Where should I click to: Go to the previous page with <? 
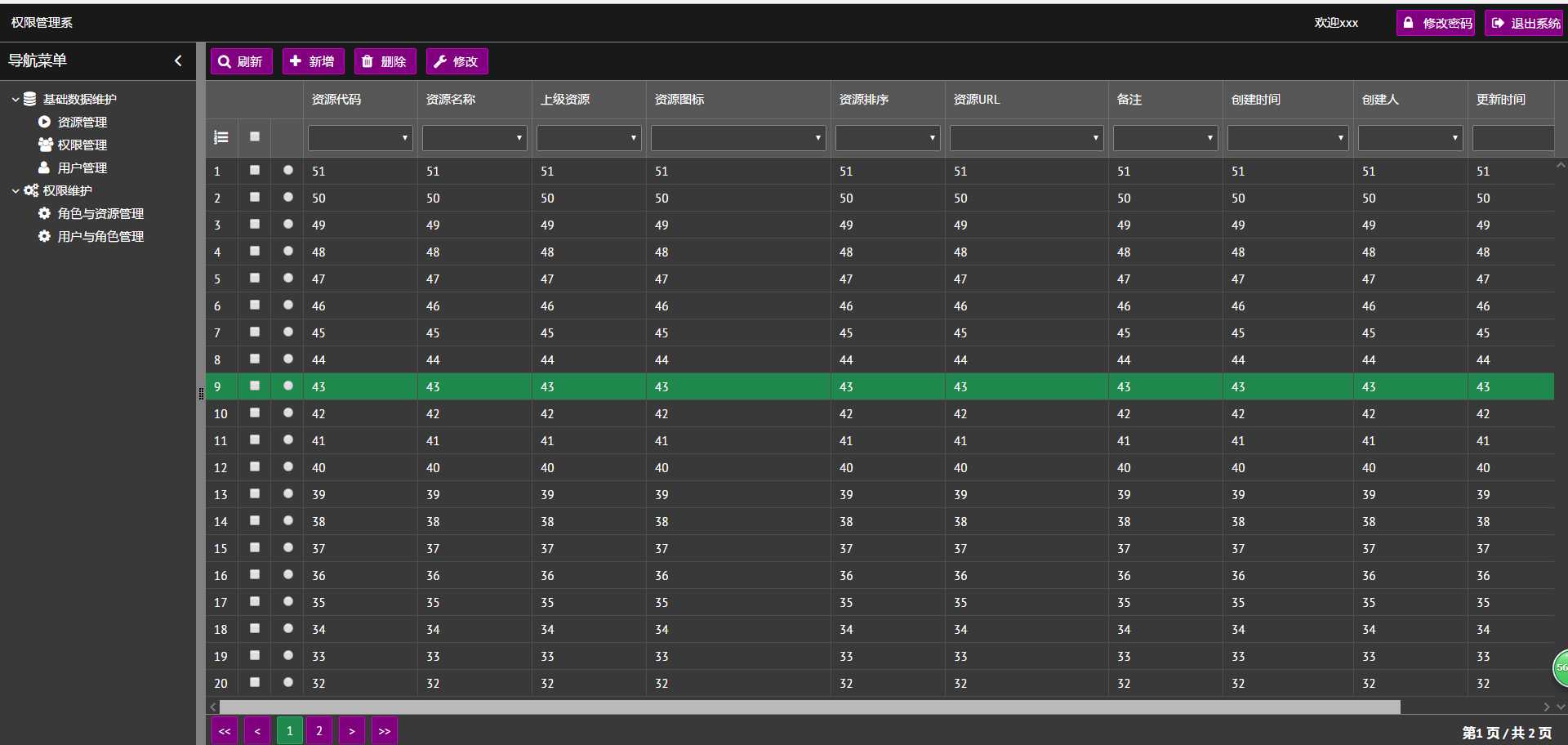257,730
